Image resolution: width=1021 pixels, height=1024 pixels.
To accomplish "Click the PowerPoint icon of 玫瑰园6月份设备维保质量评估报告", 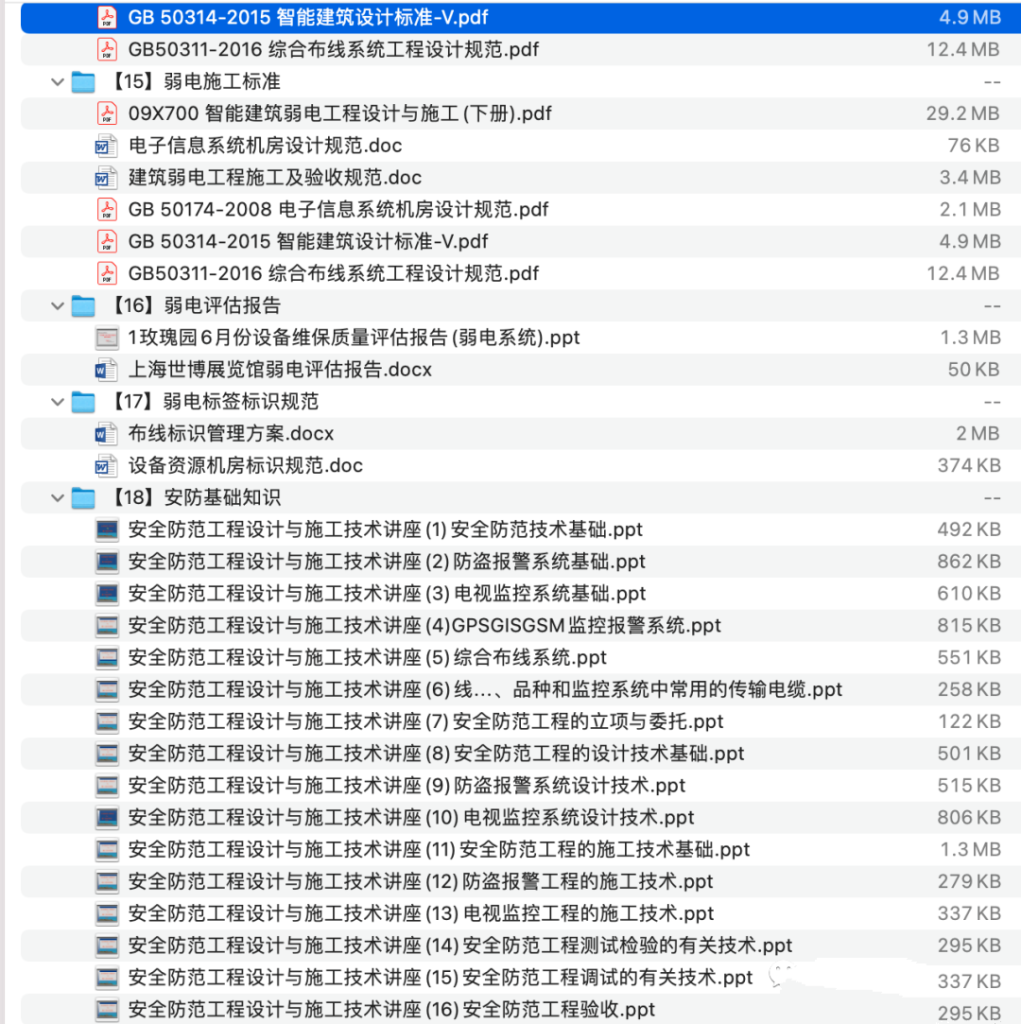I will [106, 337].
